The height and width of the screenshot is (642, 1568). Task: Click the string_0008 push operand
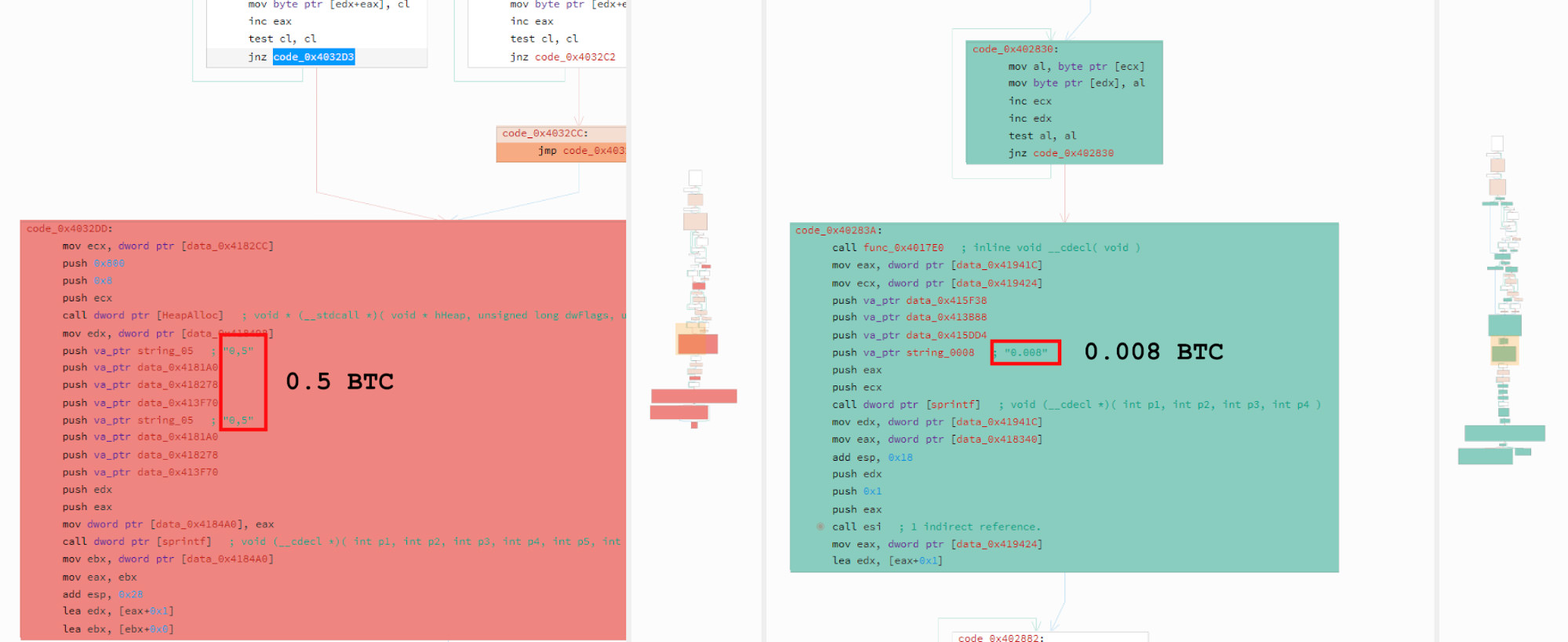(940, 352)
